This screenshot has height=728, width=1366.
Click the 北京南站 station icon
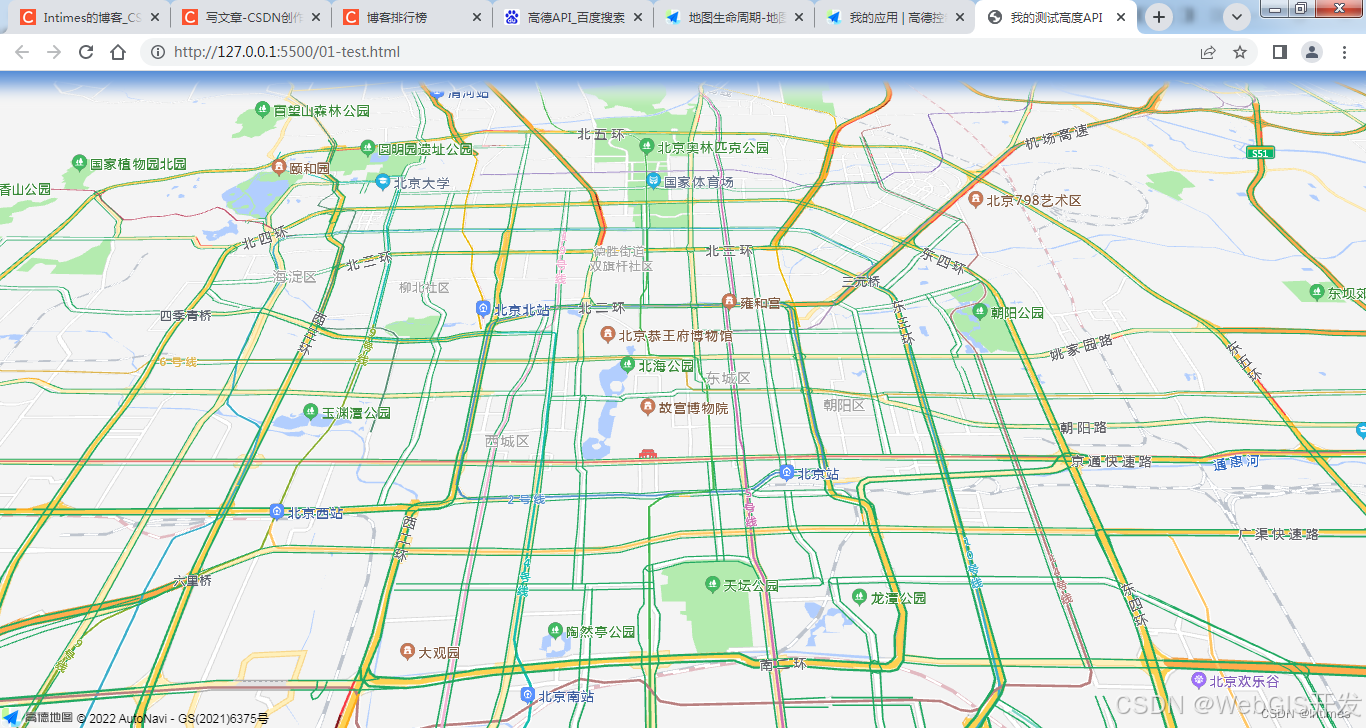(528, 694)
